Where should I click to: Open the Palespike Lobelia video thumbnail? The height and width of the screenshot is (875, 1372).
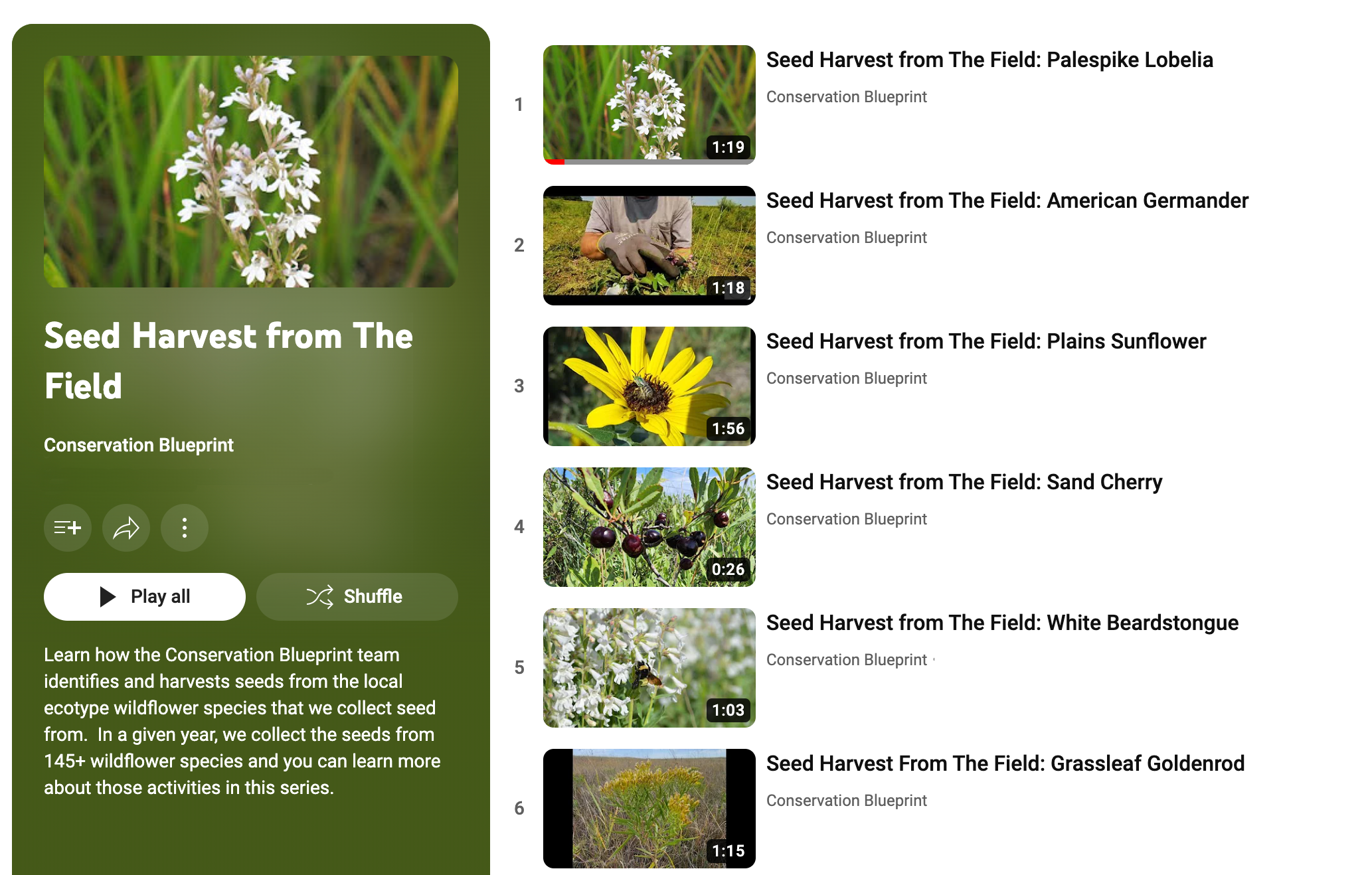click(649, 104)
